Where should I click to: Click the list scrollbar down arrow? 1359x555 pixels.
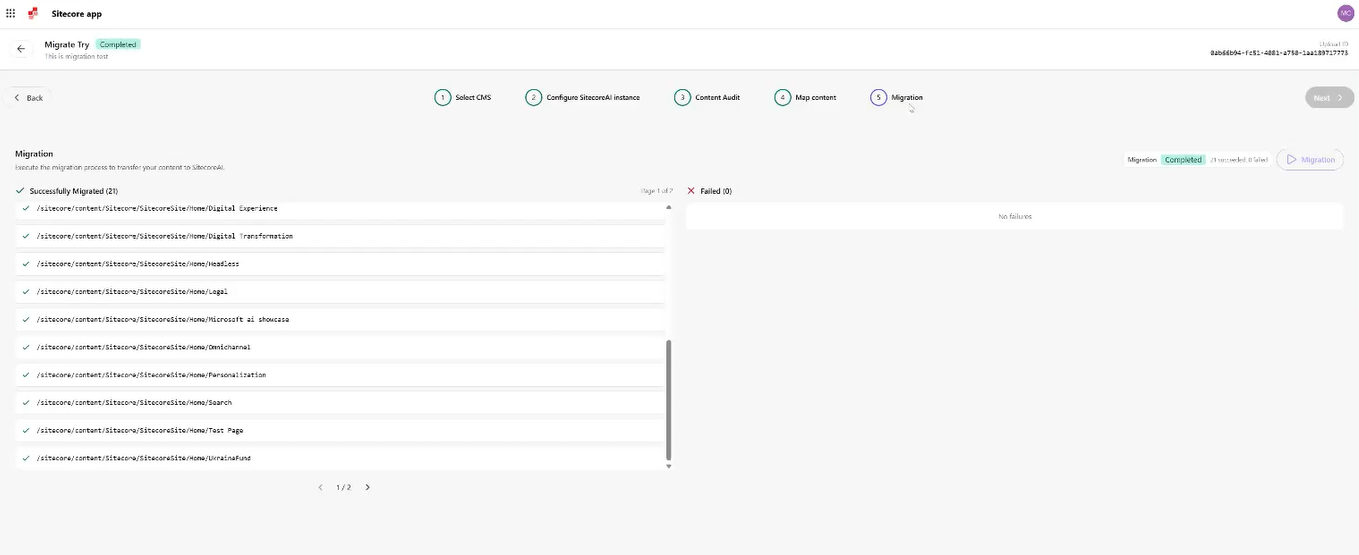669,466
